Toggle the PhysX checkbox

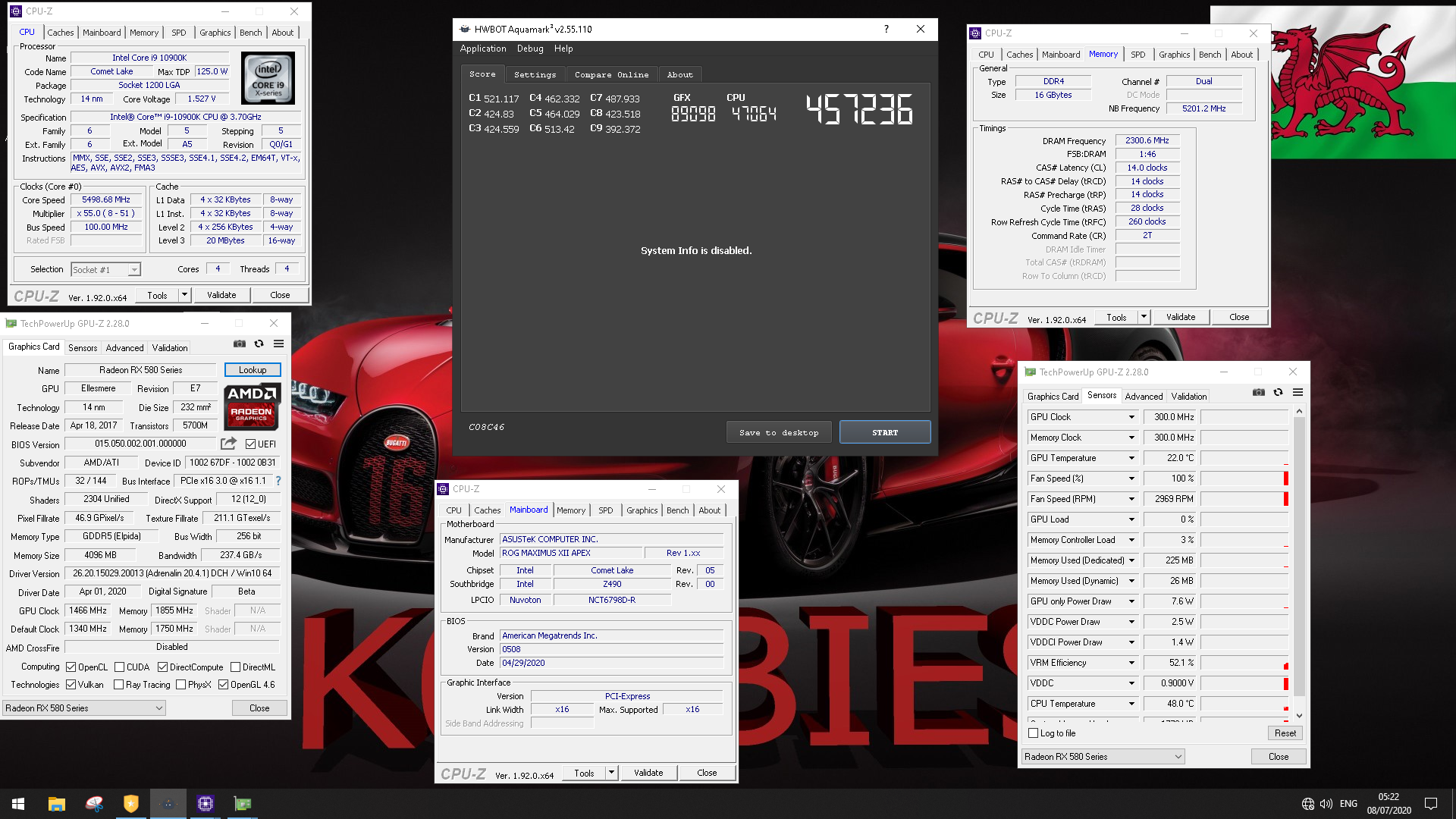tap(180, 685)
